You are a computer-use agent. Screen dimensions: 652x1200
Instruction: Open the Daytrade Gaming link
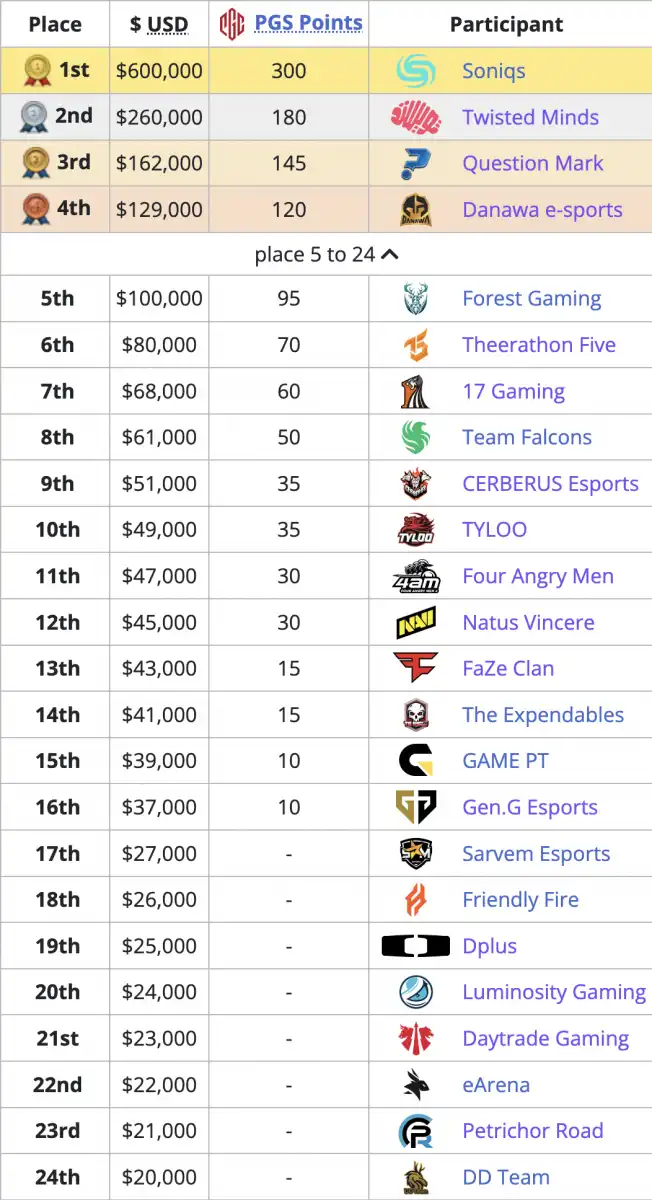(x=546, y=1038)
